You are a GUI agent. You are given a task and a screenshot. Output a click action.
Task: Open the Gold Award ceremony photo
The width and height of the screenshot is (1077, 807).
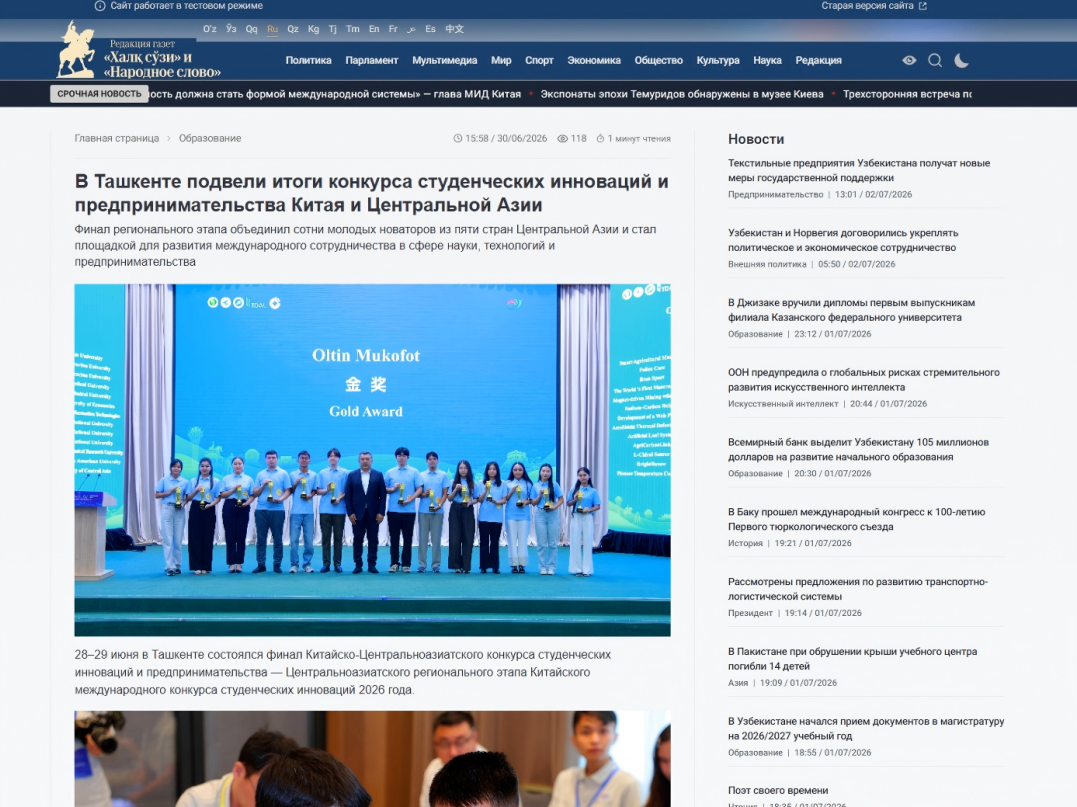tap(372, 460)
